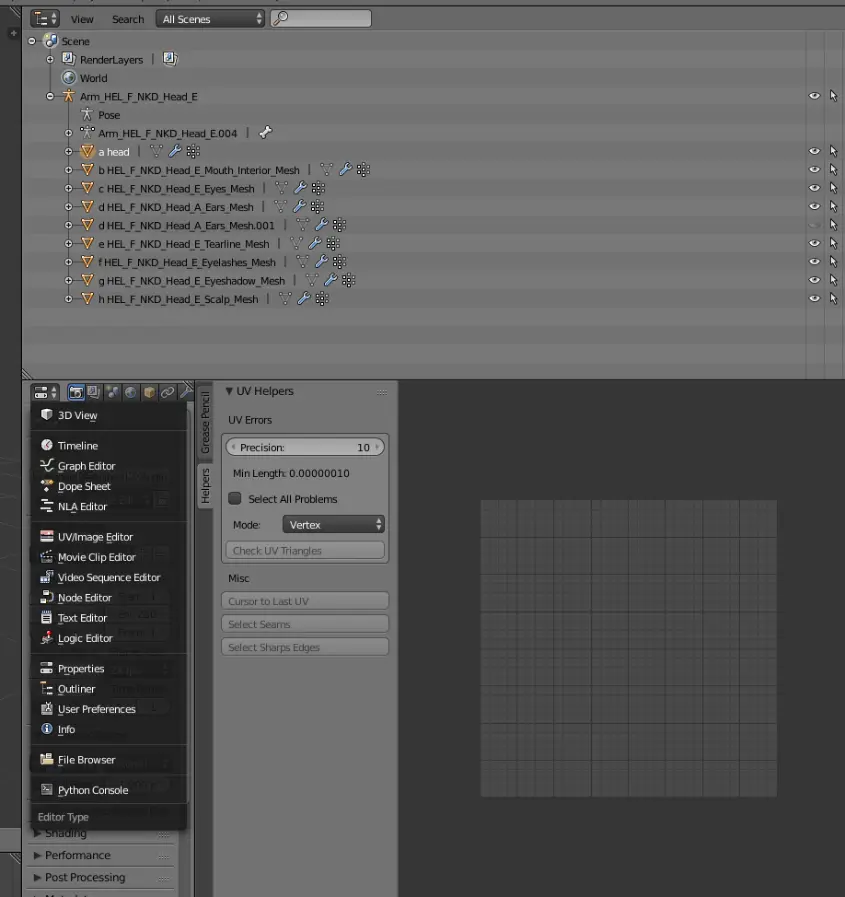
Task: Click the bone icon beside Arm_HEL_F_NKD_Head_E.004
Action: click(x=265, y=133)
